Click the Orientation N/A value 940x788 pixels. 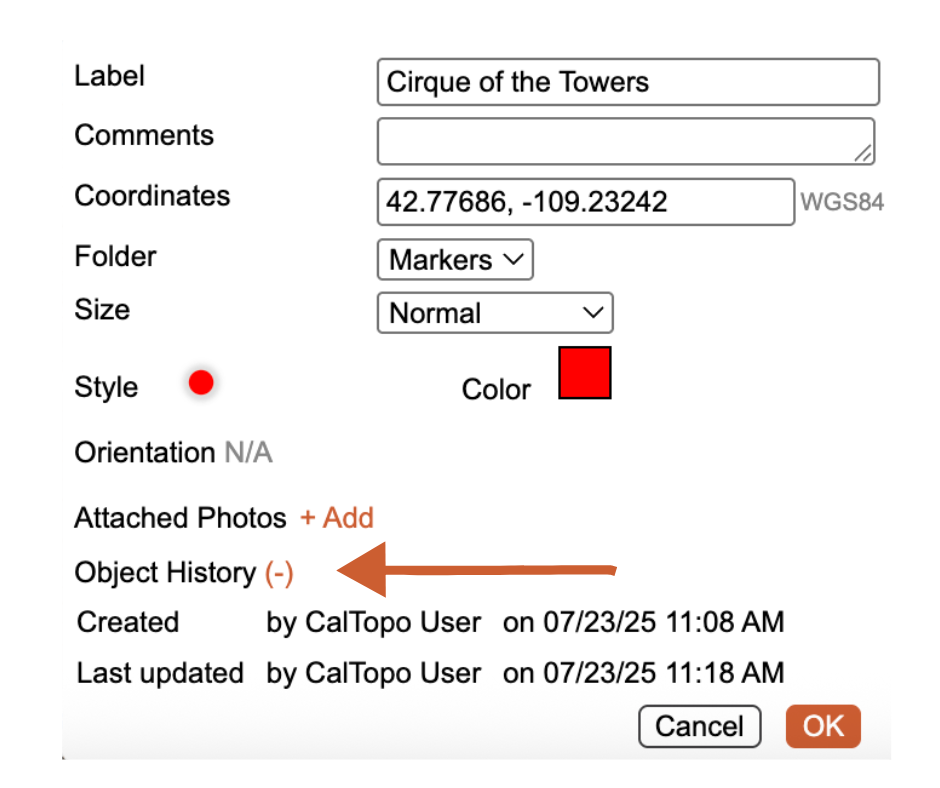click(x=248, y=453)
